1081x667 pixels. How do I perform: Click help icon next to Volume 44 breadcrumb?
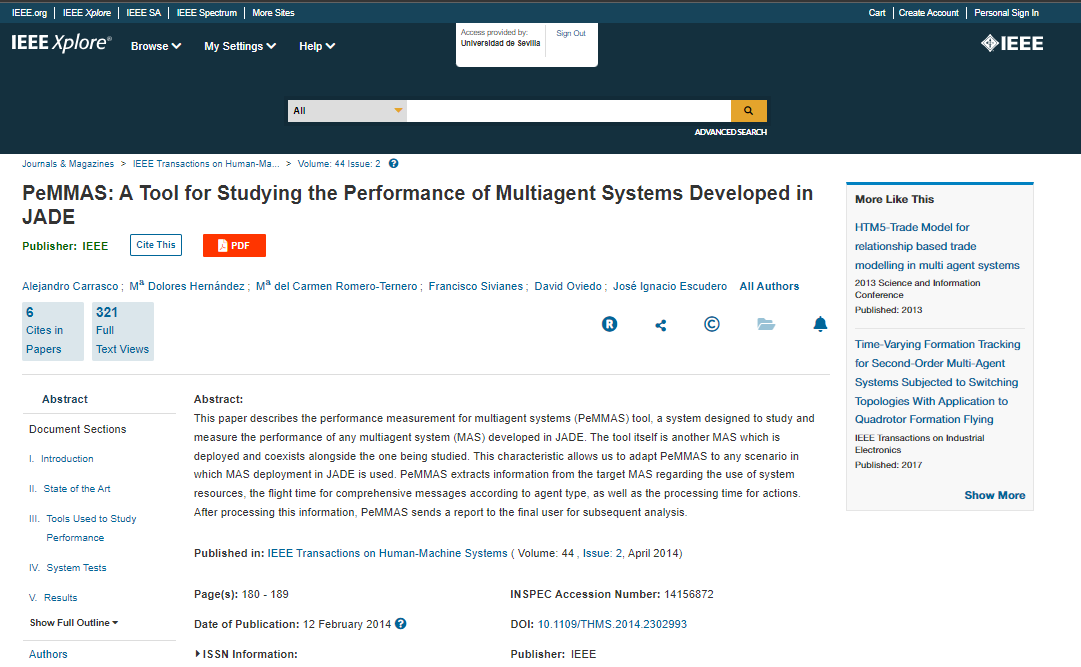[393, 164]
